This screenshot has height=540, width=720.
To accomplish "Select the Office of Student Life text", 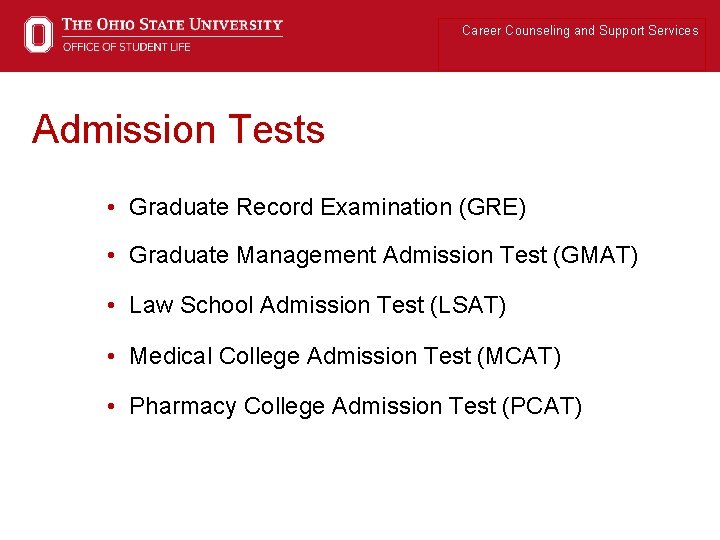I will [126, 47].
